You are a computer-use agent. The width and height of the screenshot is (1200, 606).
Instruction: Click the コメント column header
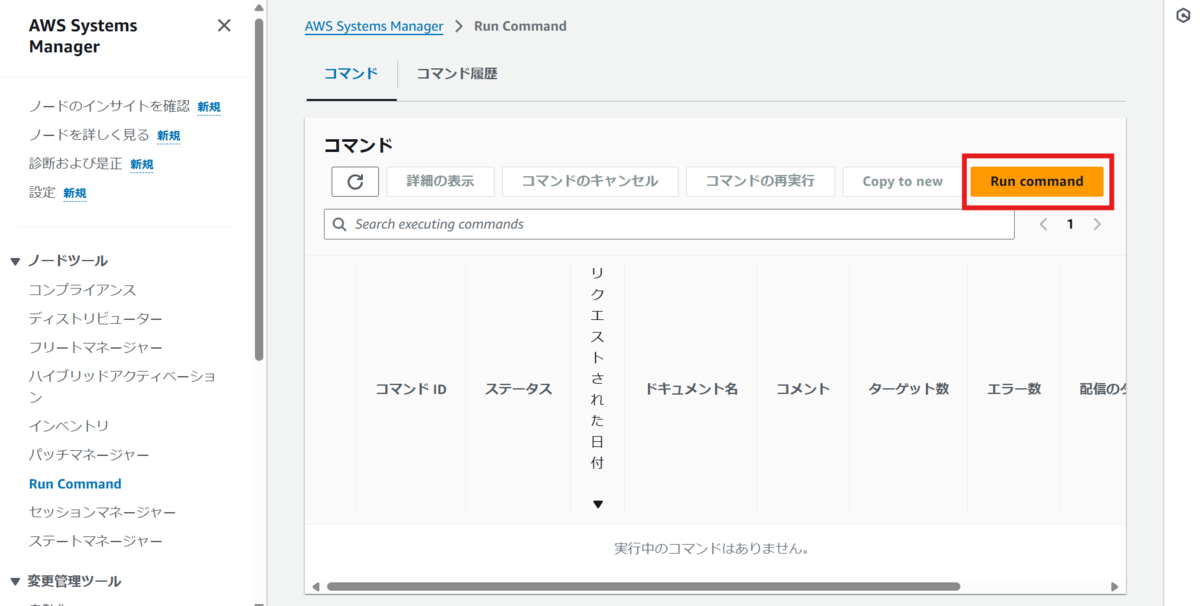click(803, 389)
